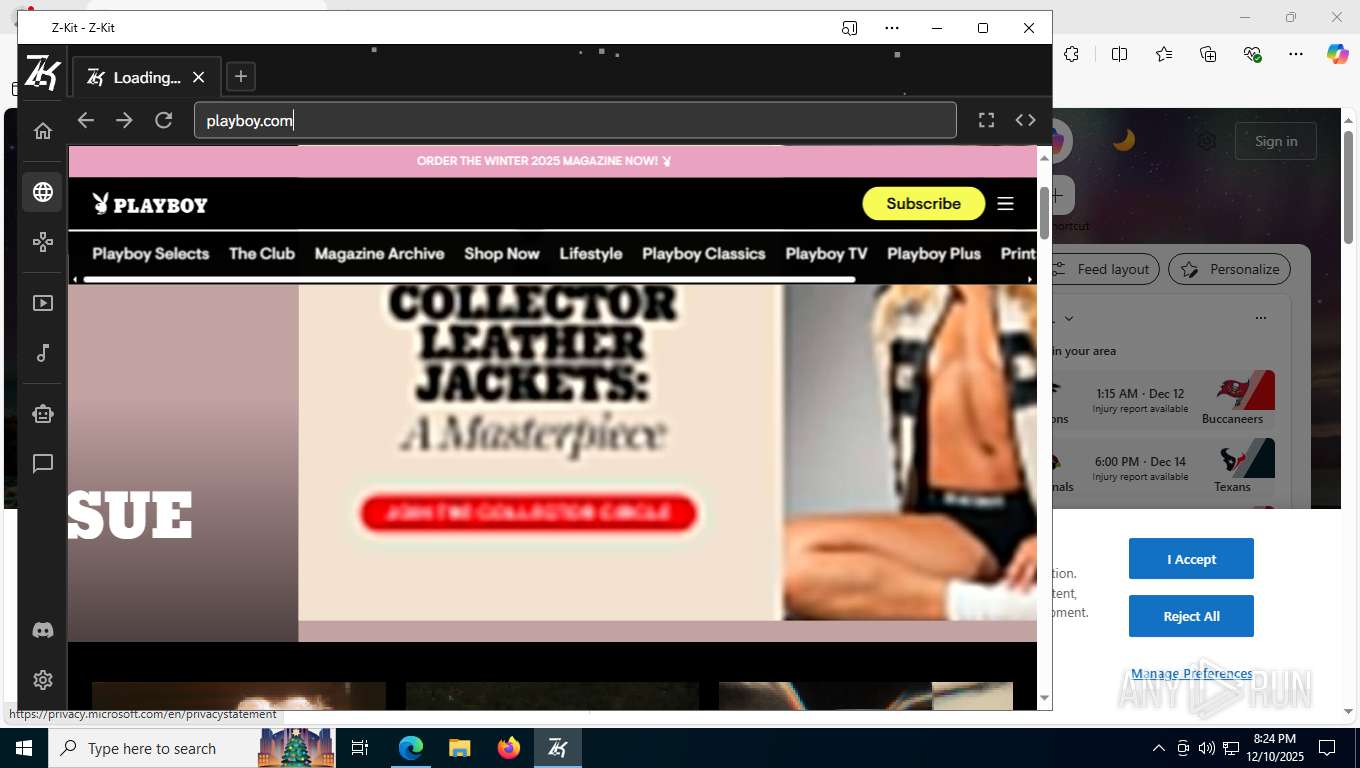Screen dimensions: 1360x768
Task: Open Playboy Plus nav item
Action: (934, 254)
